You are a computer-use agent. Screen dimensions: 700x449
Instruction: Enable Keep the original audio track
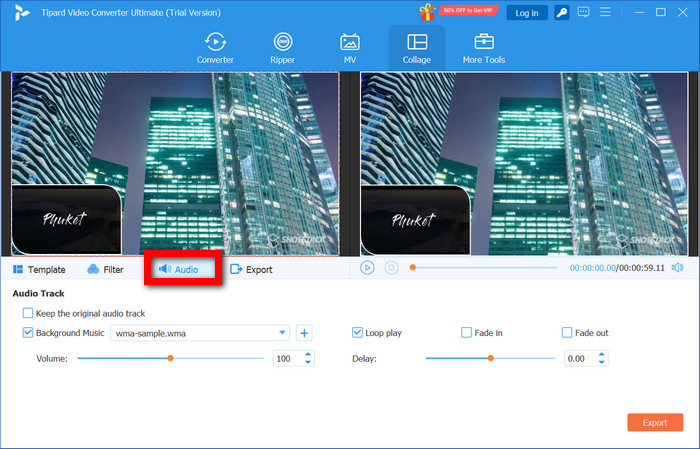point(28,313)
